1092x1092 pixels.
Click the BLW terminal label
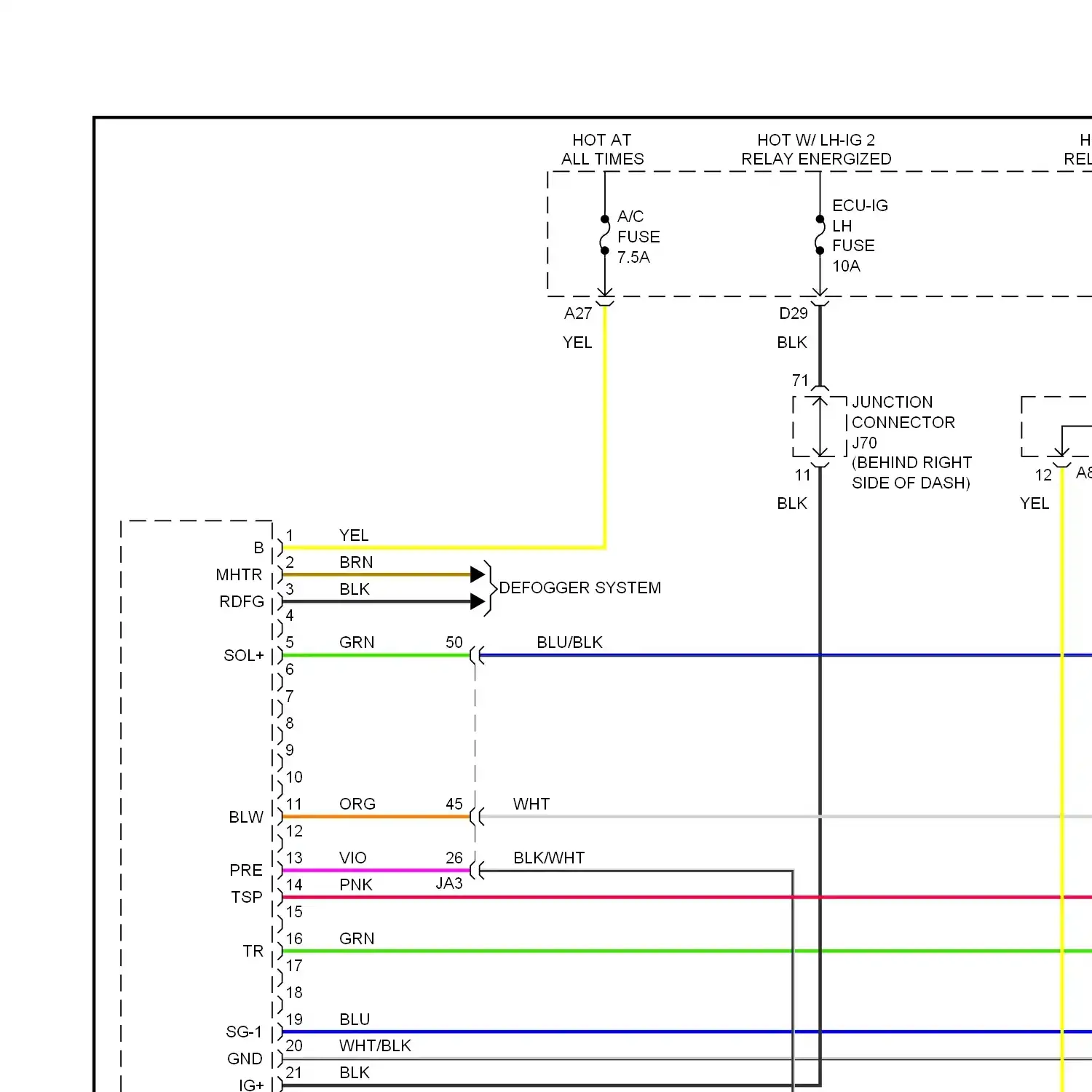coord(246,817)
